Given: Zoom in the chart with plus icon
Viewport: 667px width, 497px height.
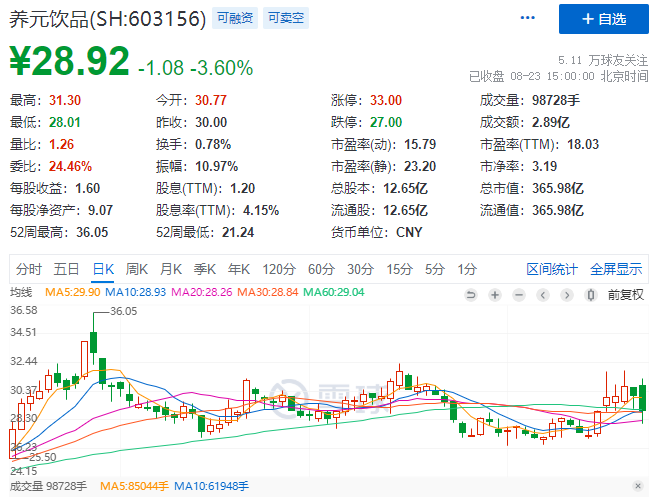Looking at the screenshot, I should (495, 295).
